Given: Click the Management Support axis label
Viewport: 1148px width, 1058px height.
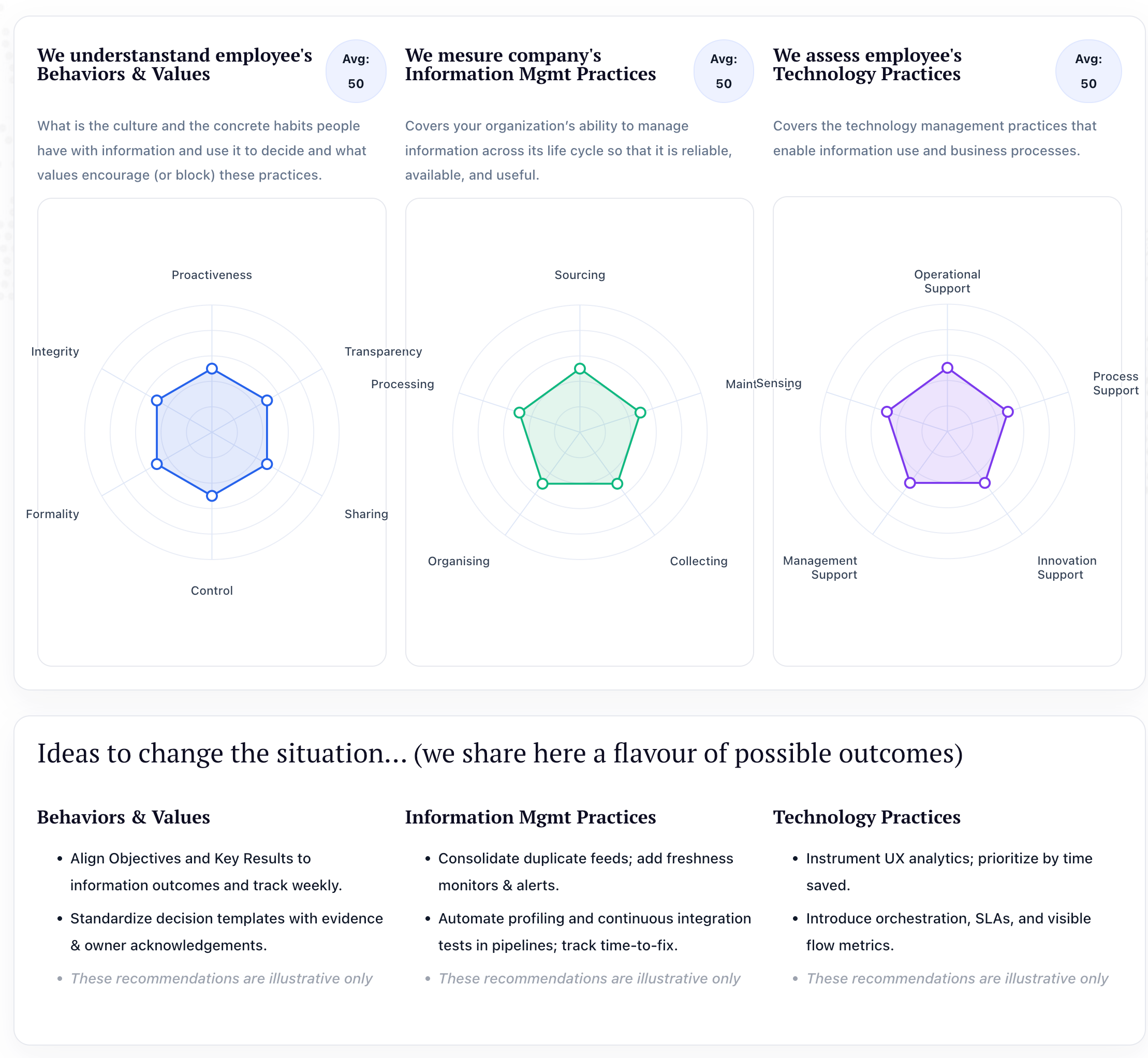Looking at the screenshot, I should click(x=820, y=567).
